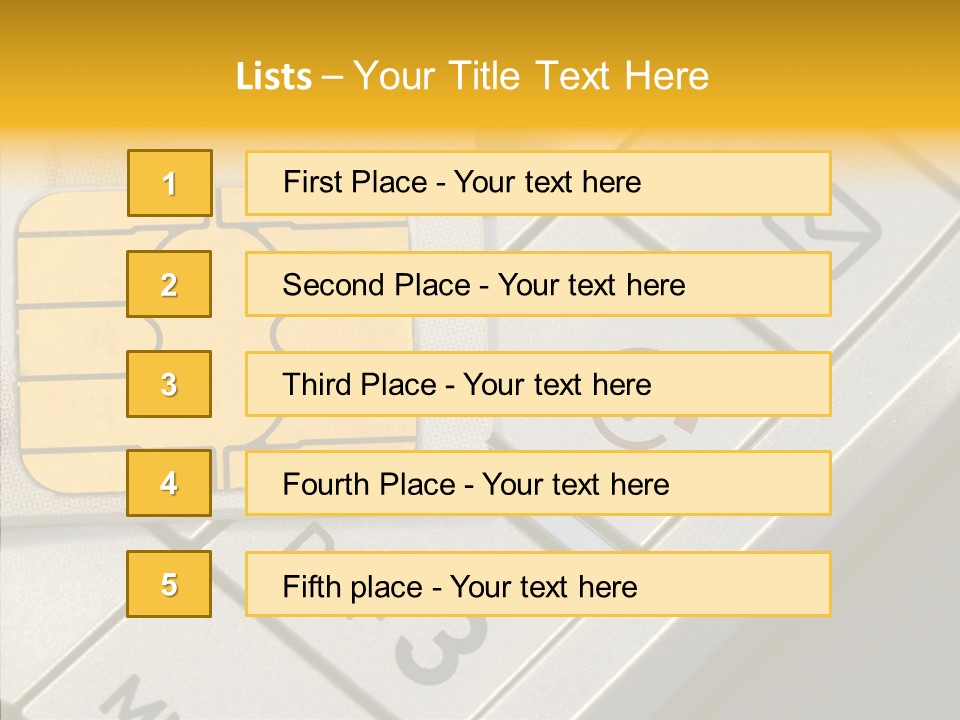Screen dimensions: 960x720
Task: Select the number 1 box
Action: coord(170,183)
